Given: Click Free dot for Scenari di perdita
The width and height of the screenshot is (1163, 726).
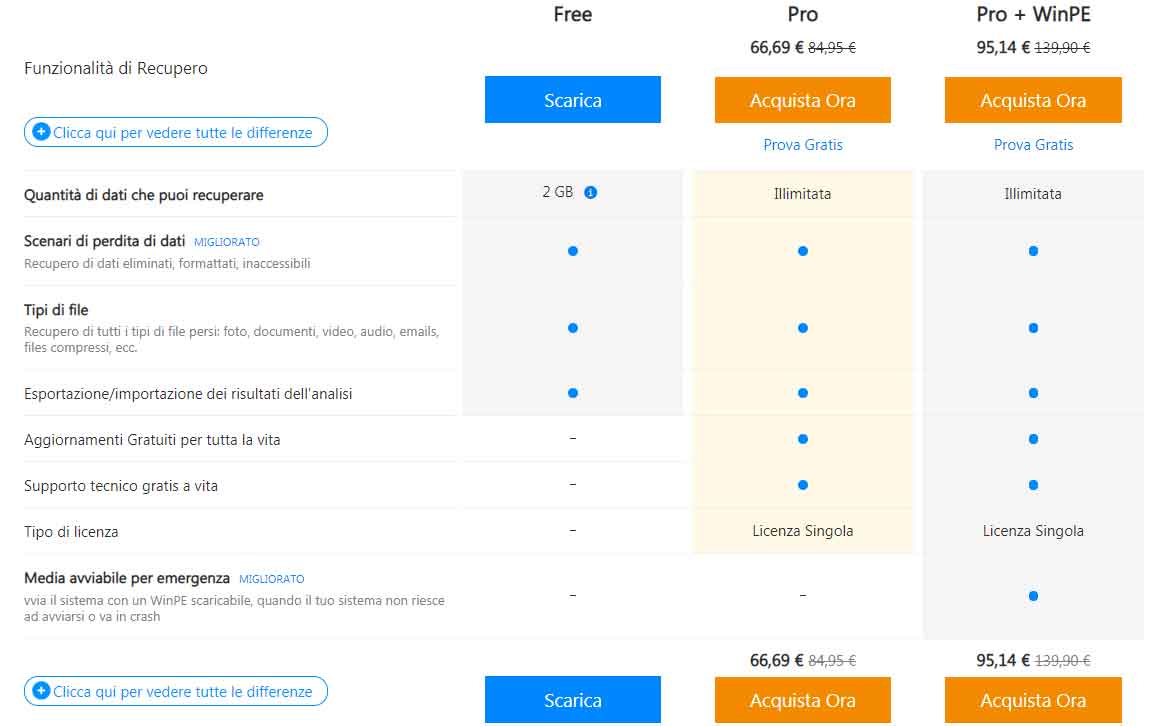Looking at the screenshot, I should 572,251.
